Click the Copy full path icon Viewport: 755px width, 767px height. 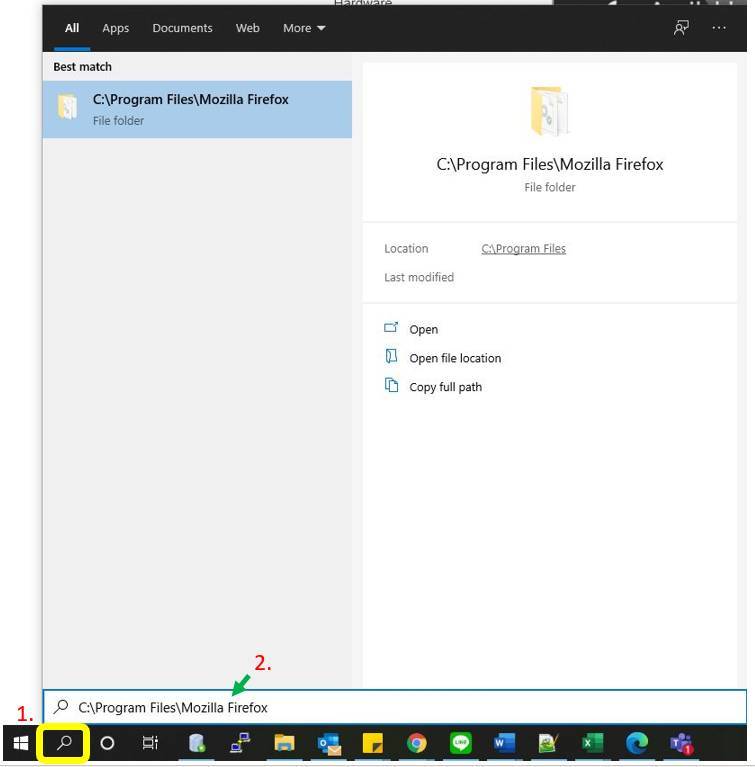click(x=391, y=385)
